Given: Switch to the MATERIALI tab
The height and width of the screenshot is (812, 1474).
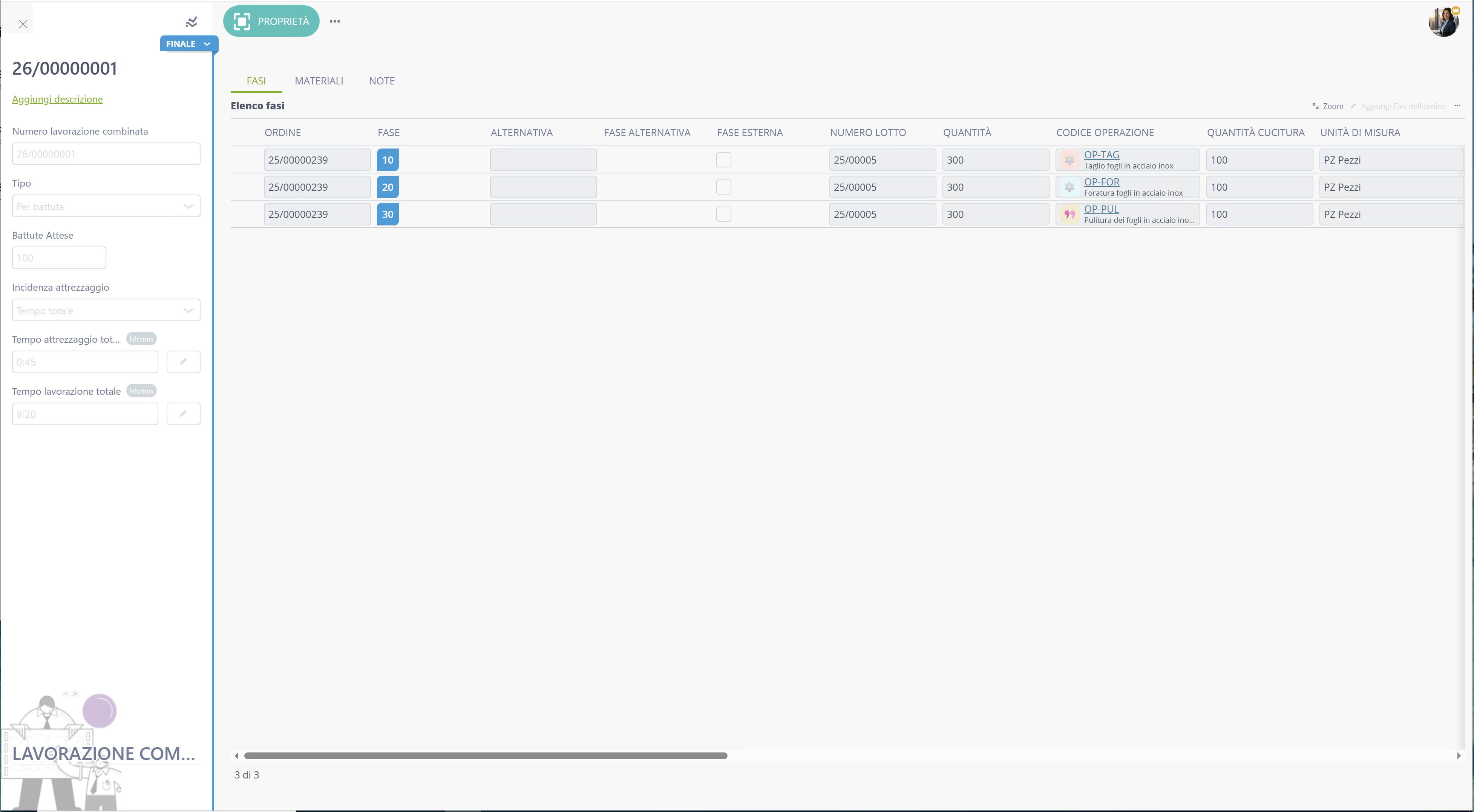Looking at the screenshot, I should coord(319,81).
